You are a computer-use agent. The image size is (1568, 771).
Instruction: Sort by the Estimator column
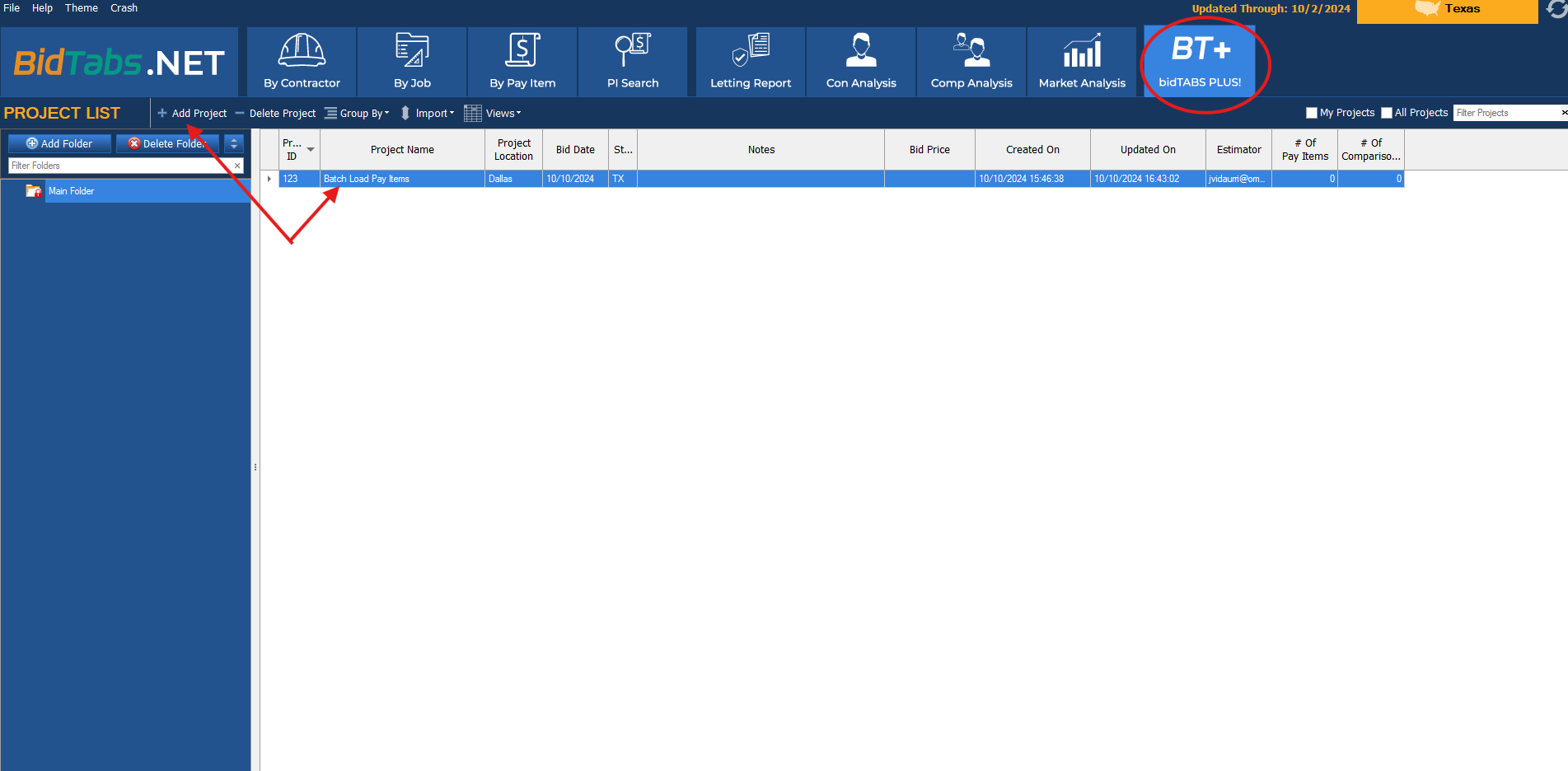tap(1238, 150)
